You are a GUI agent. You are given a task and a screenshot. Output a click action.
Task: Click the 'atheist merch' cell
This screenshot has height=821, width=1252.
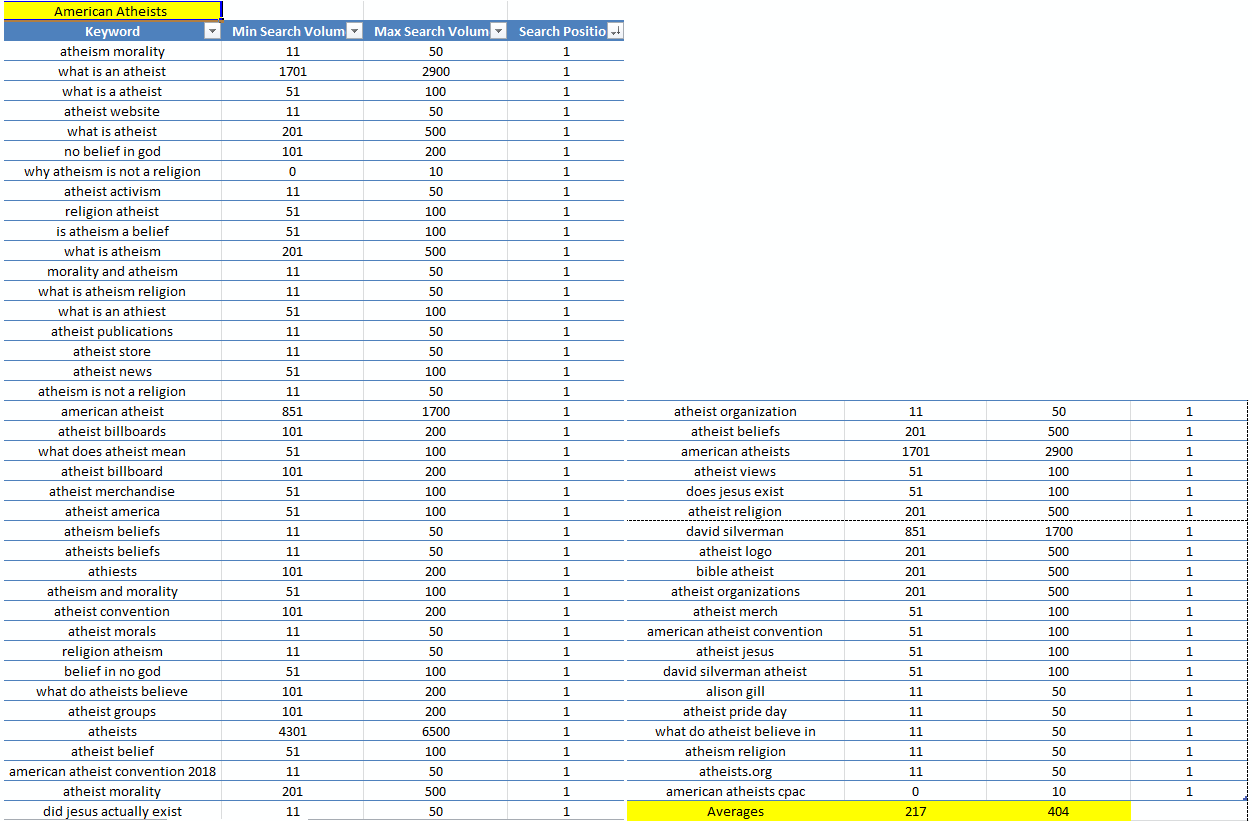[x=735, y=611]
